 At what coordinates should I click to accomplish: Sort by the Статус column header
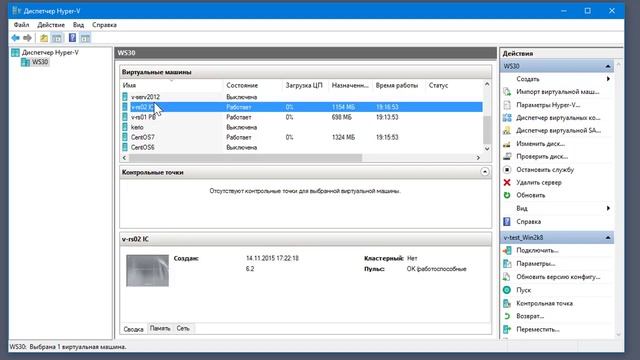(453, 85)
